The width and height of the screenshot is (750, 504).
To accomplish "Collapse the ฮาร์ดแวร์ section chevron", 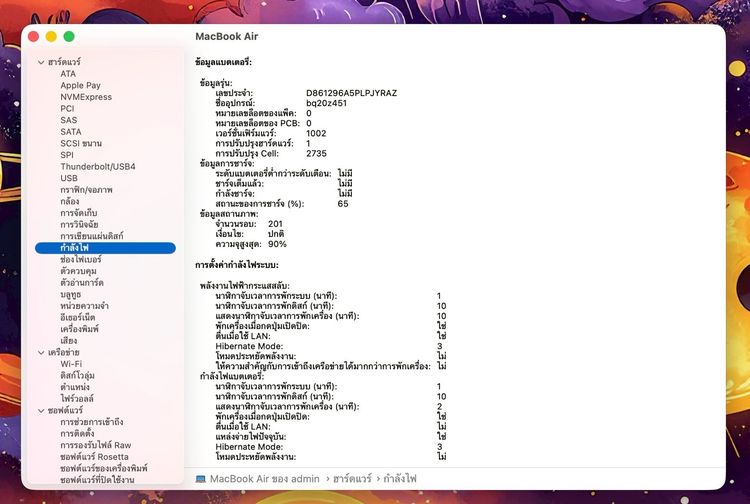I will tap(41, 62).
